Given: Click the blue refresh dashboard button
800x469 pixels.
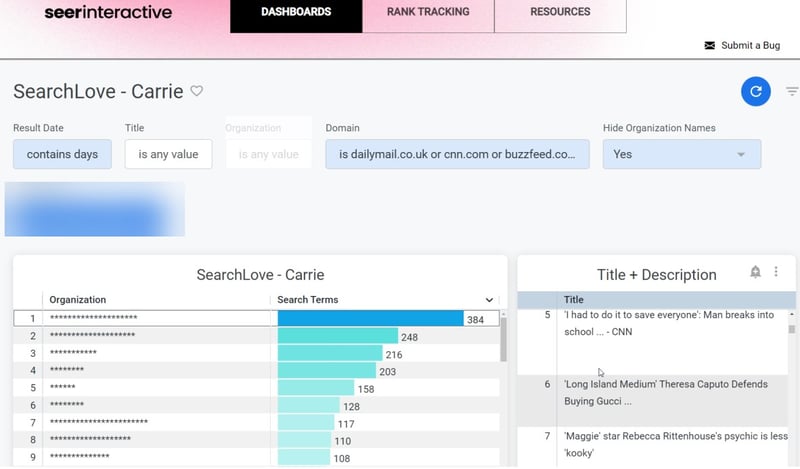Looking at the screenshot, I should point(756,91).
